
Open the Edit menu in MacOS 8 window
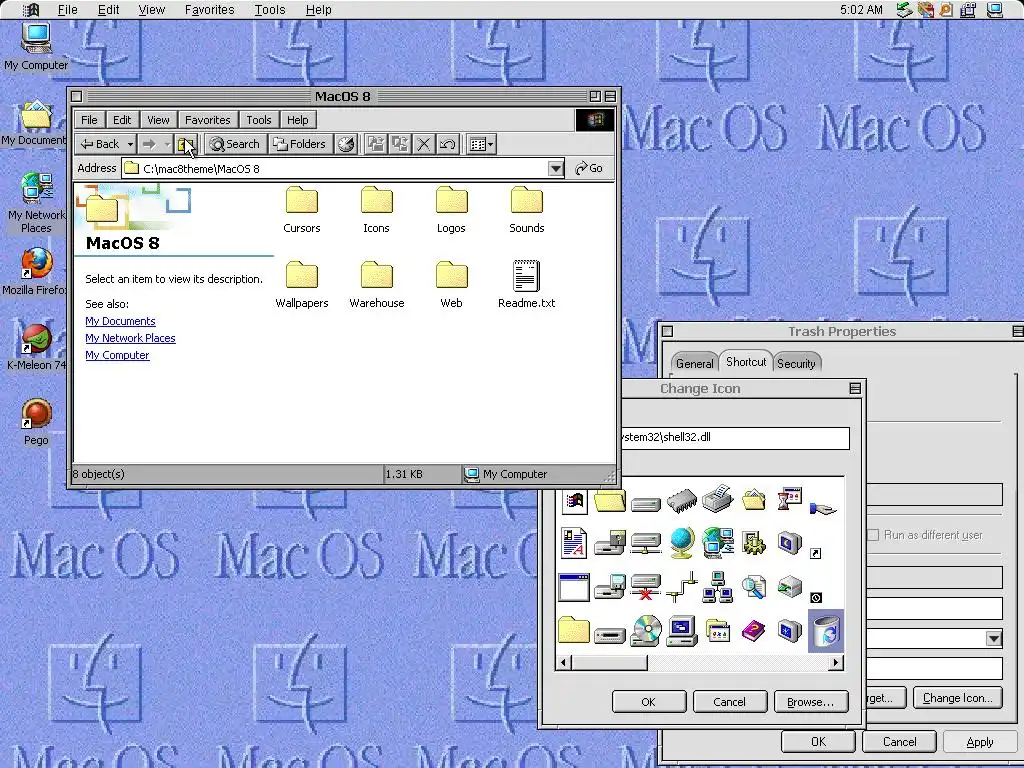122,120
